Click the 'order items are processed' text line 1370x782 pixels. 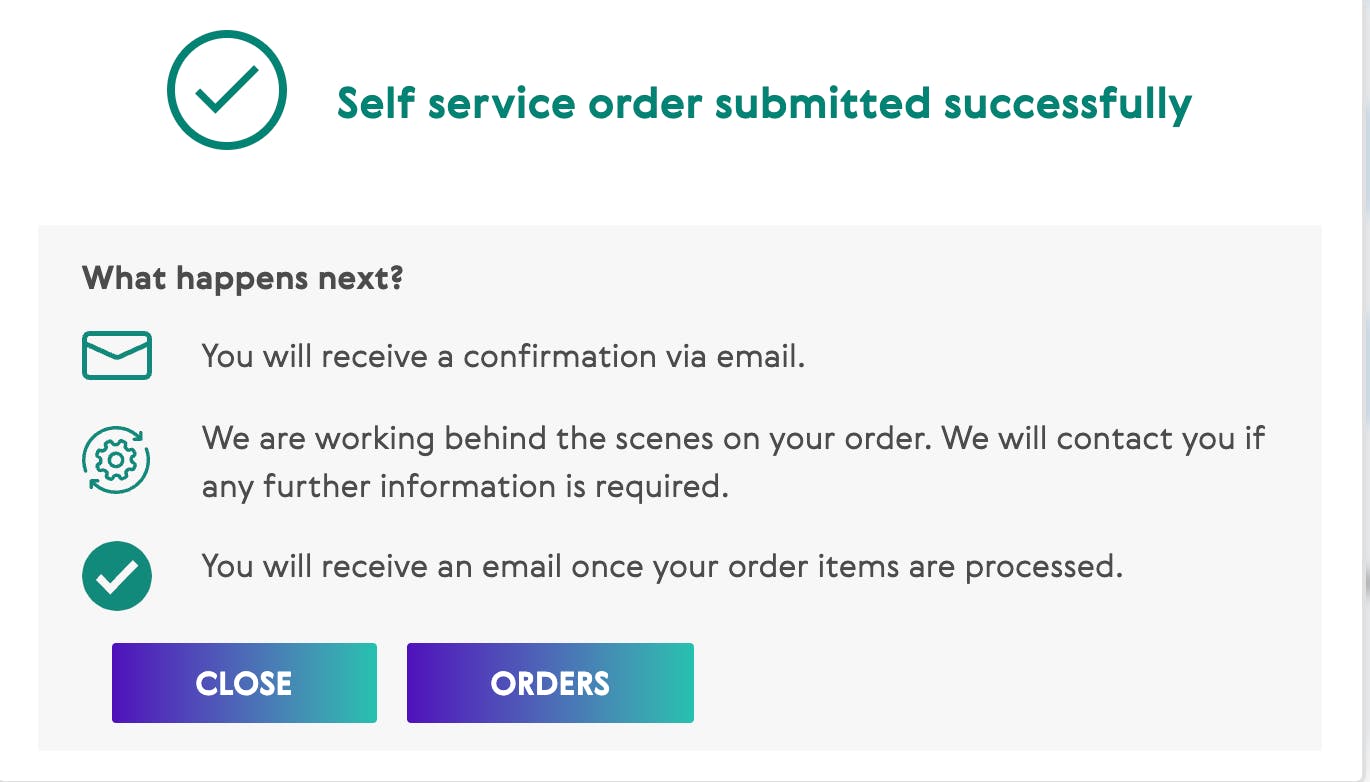point(662,566)
